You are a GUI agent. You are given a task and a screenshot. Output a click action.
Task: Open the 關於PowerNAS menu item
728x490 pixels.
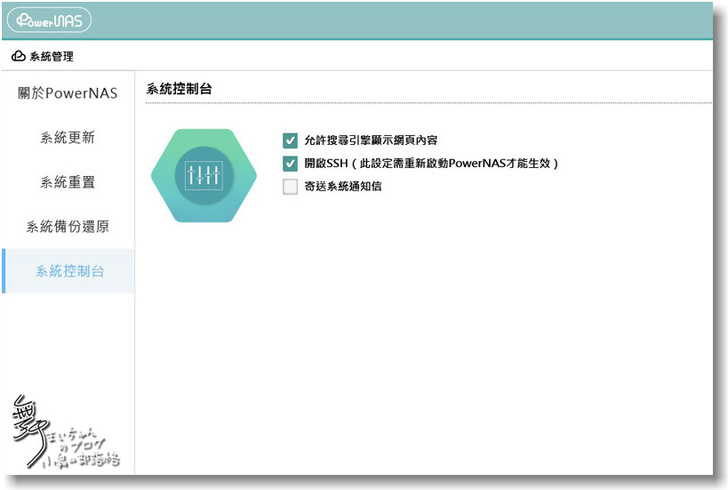tap(68, 93)
